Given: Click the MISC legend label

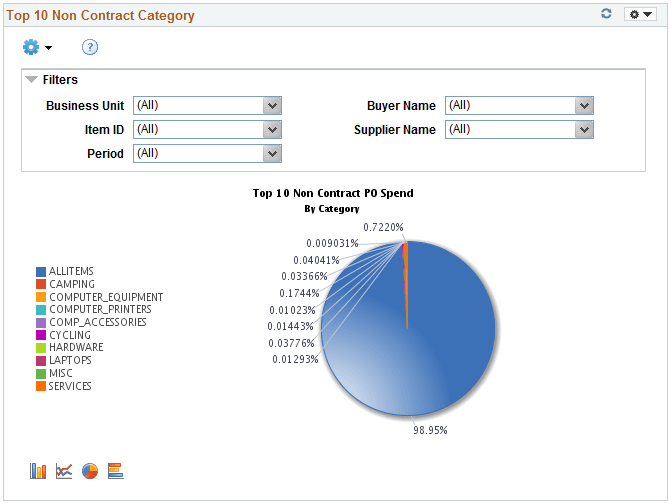Looking at the screenshot, I should pyautogui.click(x=61, y=373).
